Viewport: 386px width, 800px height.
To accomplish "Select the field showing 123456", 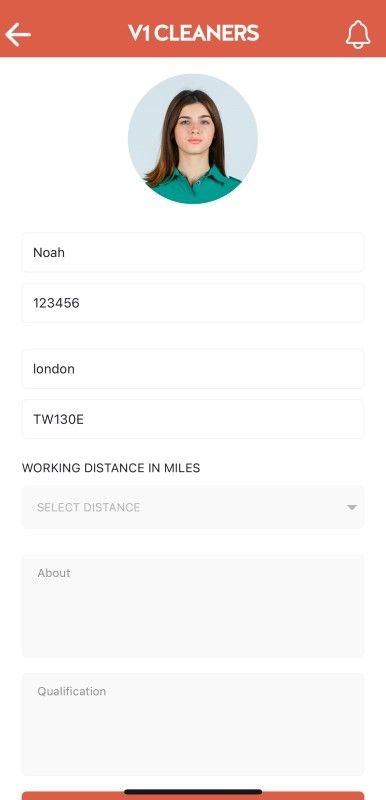I will pyautogui.click(x=193, y=303).
